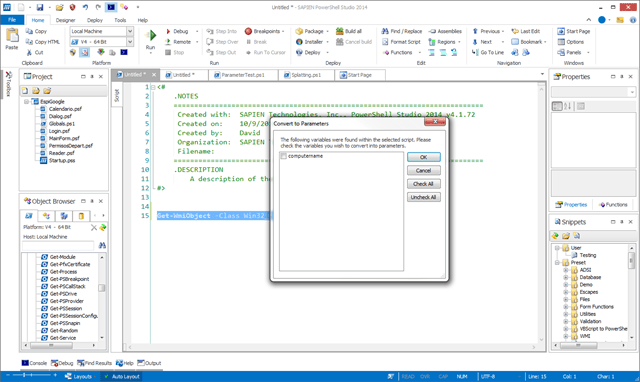
Task: Click the Bookmark icon
Action: tap(515, 42)
